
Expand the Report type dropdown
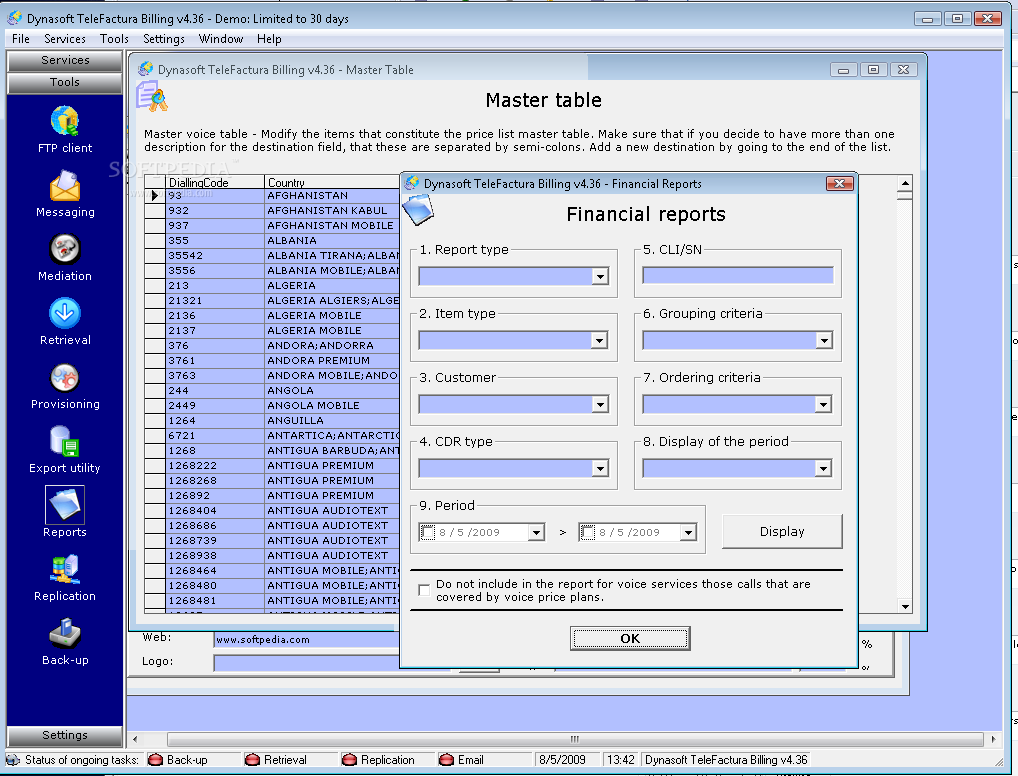600,277
